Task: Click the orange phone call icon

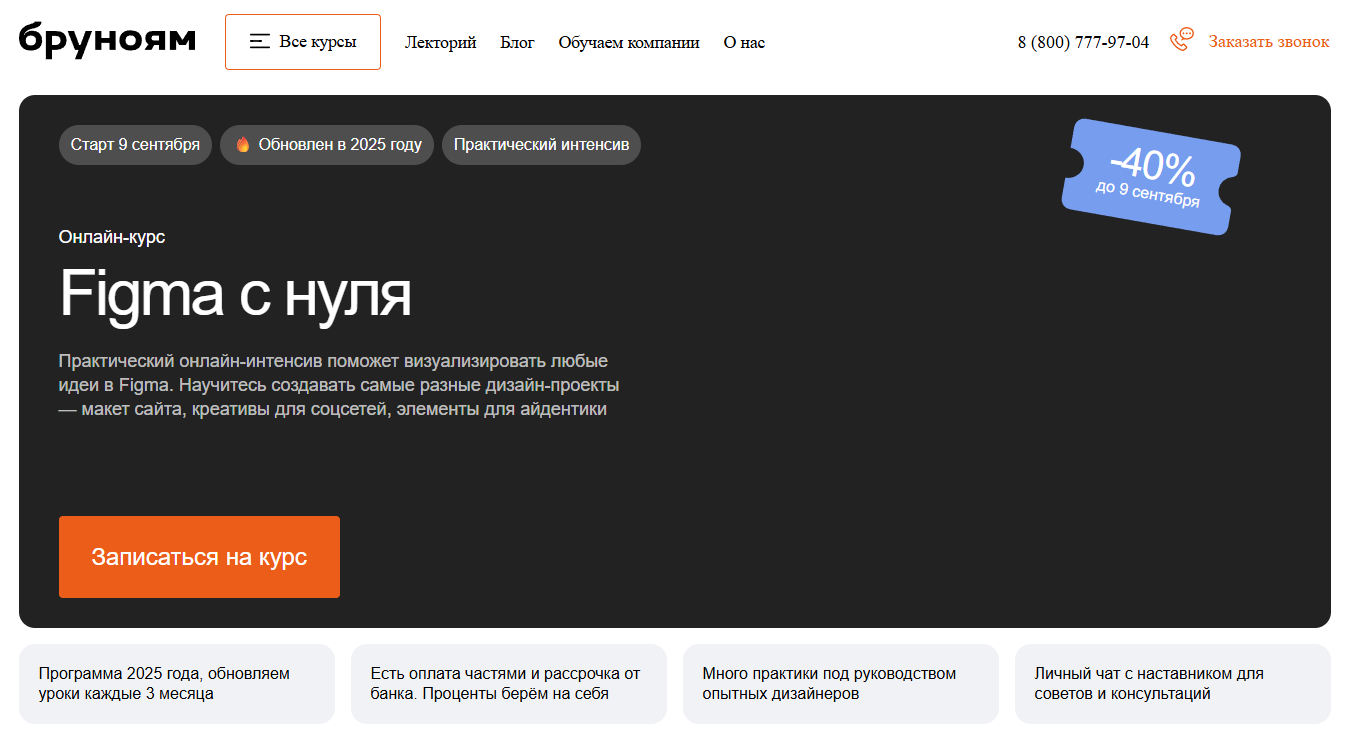Action: (x=1182, y=40)
